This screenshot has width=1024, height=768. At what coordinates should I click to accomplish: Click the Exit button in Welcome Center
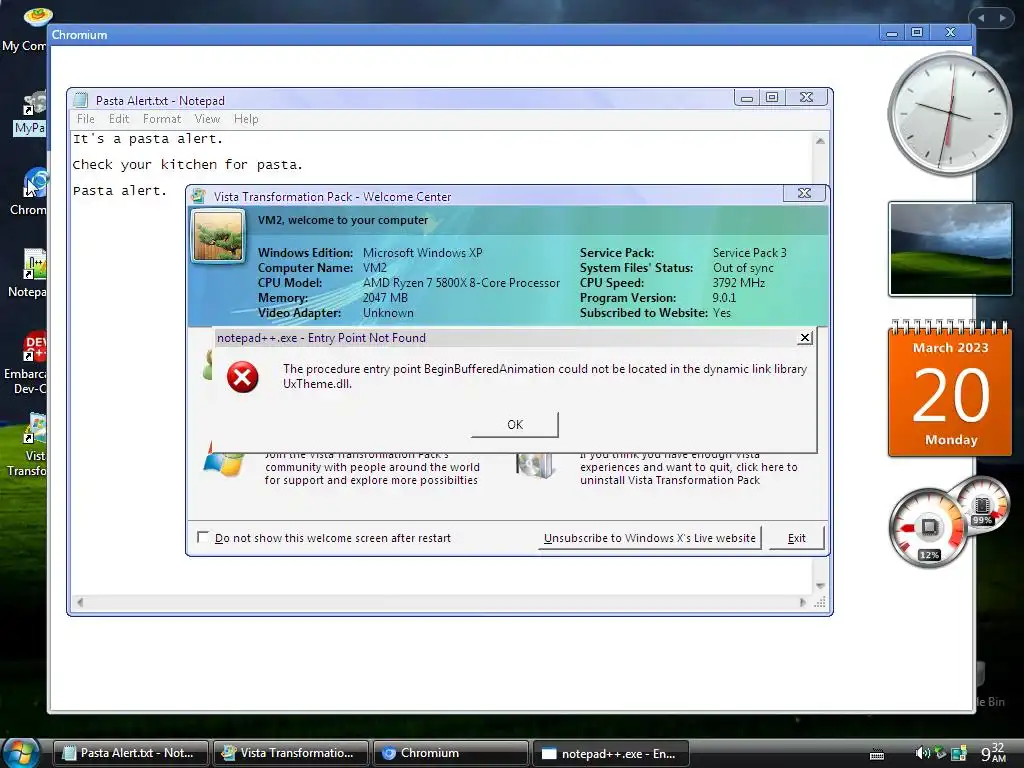point(796,538)
